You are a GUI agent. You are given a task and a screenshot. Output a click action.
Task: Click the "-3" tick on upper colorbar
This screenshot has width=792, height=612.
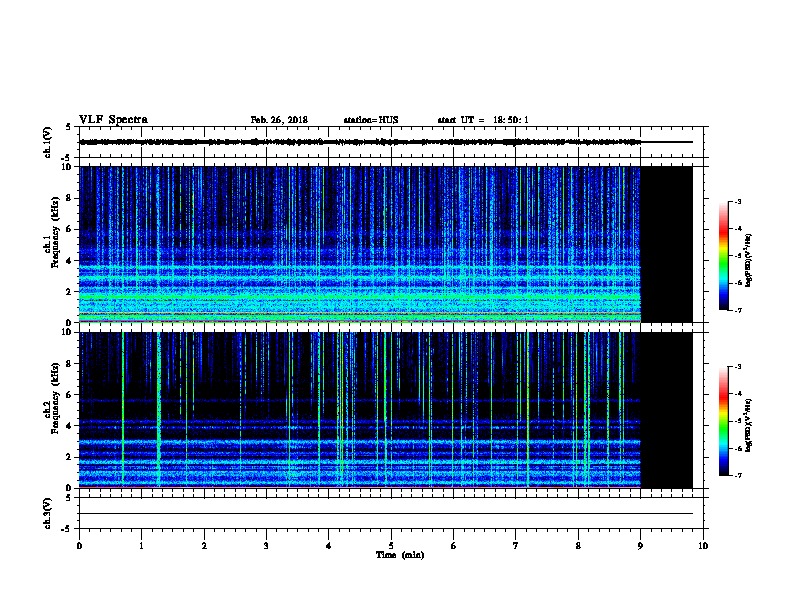pos(737,201)
